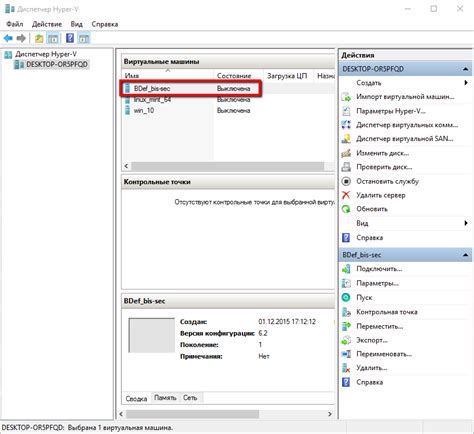Image resolution: width=474 pixels, height=434 pixels.
Task: Sort by the Загрузка ЦП column header
Action: pos(288,76)
